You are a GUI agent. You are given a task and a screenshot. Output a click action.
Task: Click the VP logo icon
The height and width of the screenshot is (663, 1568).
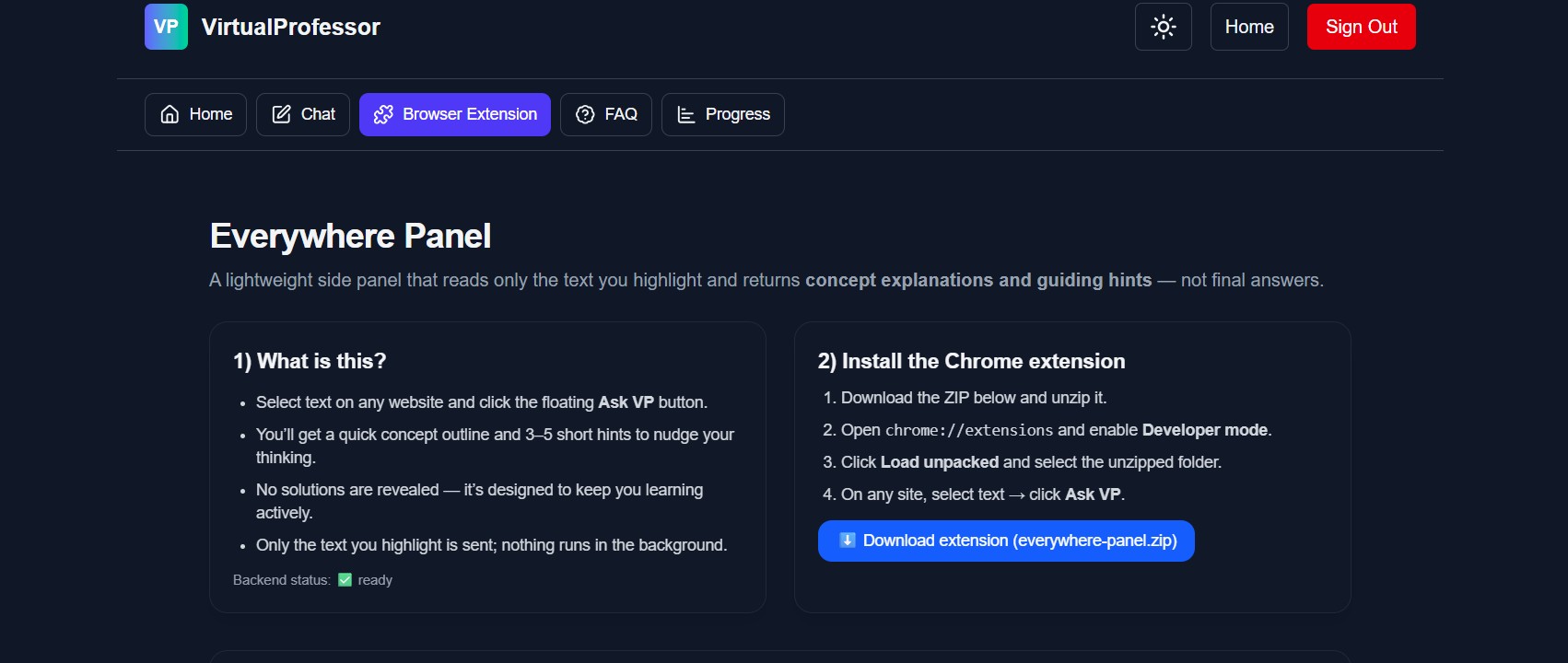coord(166,27)
